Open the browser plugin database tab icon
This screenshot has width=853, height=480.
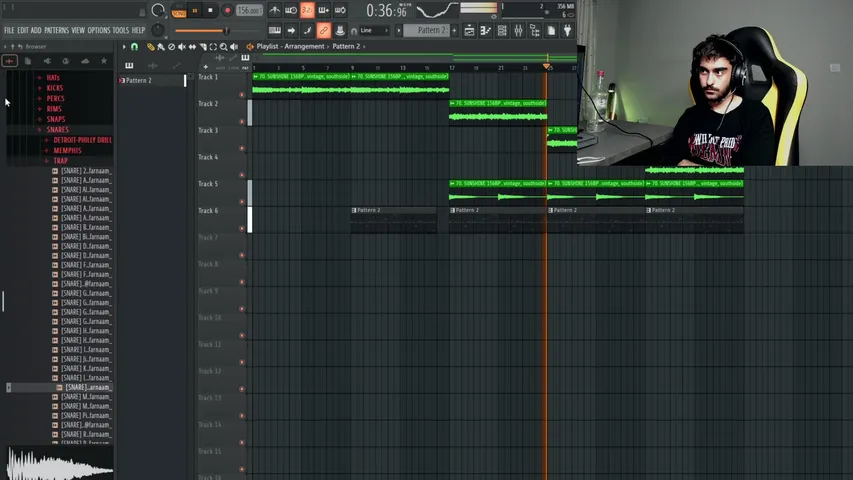point(47,61)
